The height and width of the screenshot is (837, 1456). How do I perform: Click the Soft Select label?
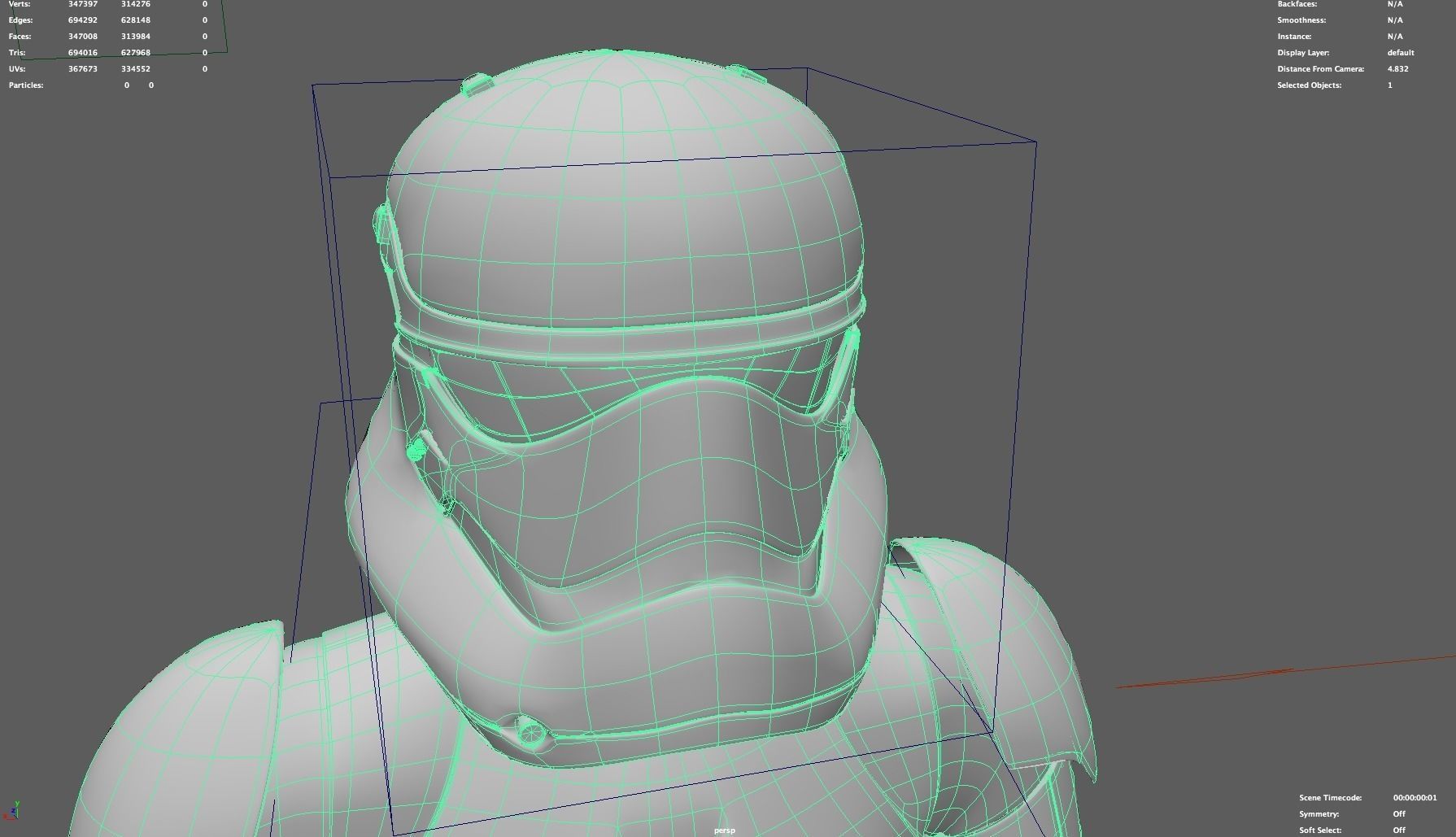[1320, 830]
